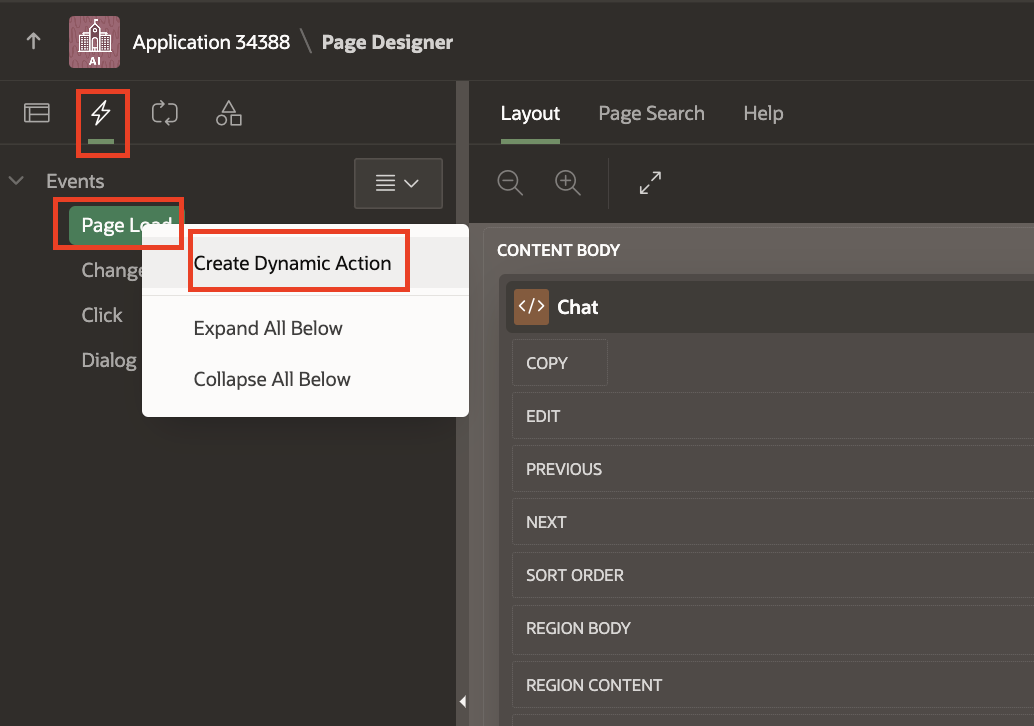
Task: Collapse the left pane splitter handle
Action: pos(462,702)
